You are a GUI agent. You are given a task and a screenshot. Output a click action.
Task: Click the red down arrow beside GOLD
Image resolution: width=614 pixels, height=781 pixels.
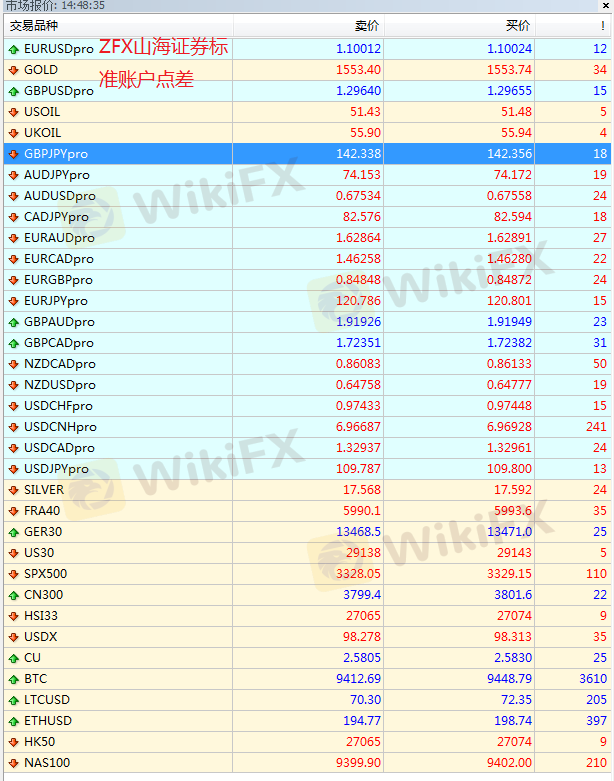pos(13,70)
